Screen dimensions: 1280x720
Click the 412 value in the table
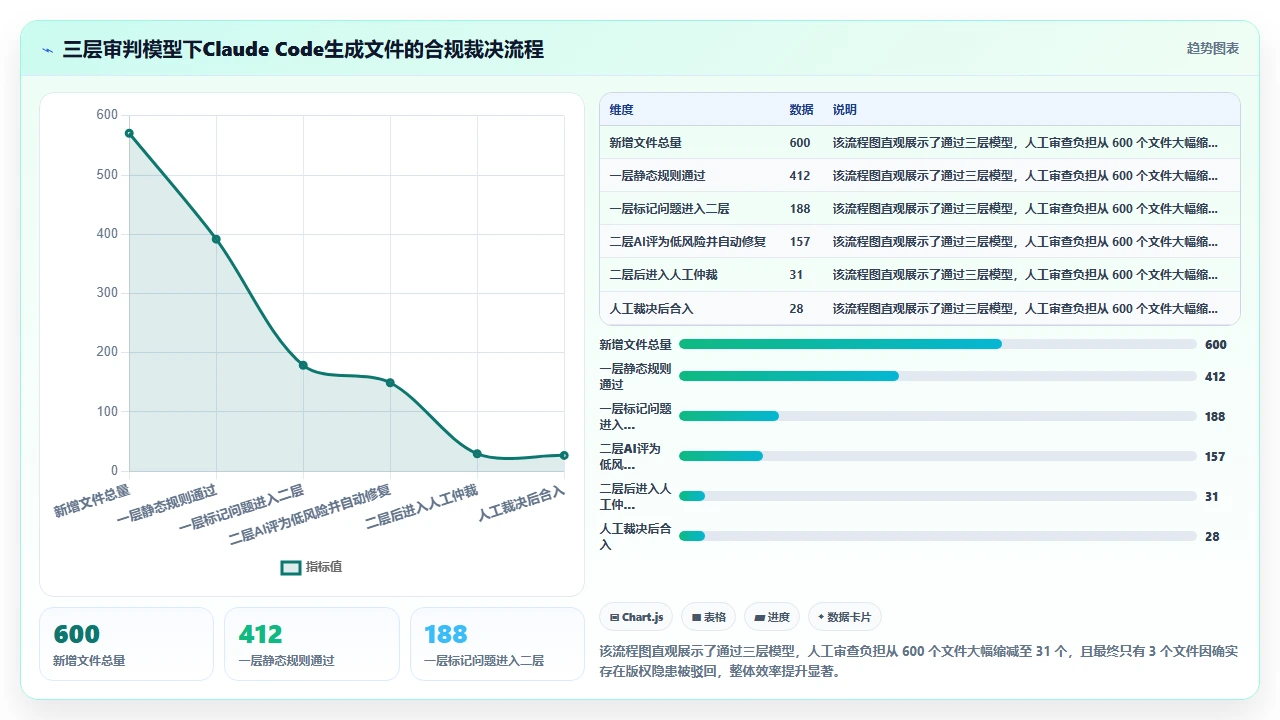(x=800, y=176)
